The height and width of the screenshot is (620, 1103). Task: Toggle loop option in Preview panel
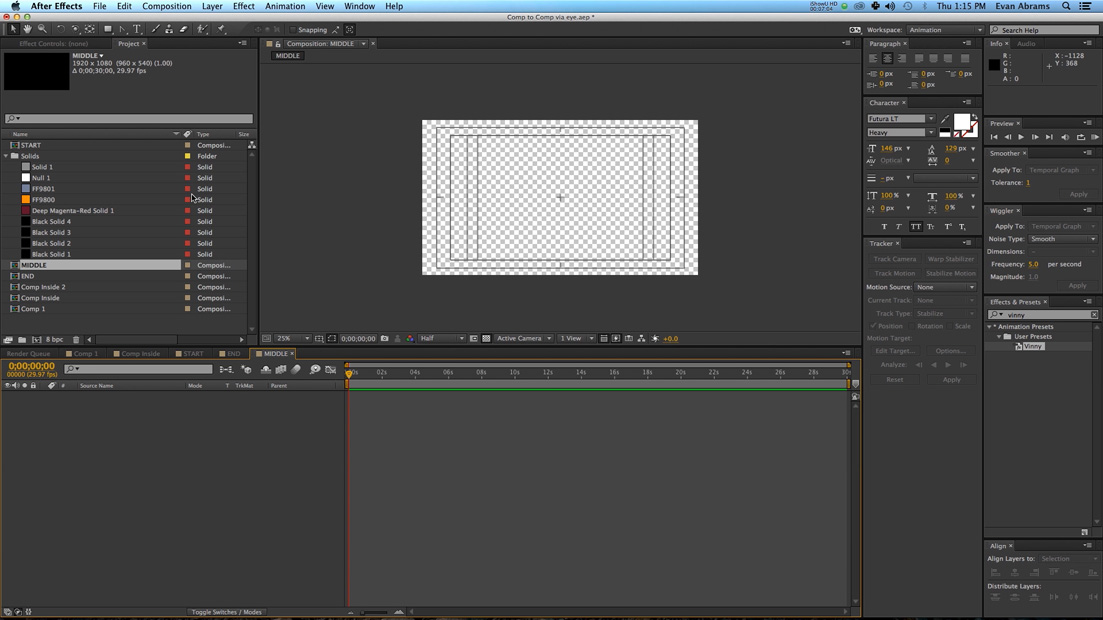[1080, 137]
